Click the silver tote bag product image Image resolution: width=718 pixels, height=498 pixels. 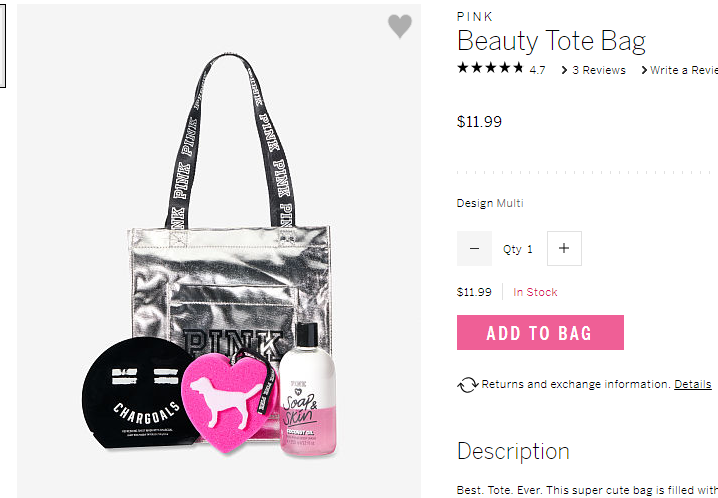coord(219,251)
